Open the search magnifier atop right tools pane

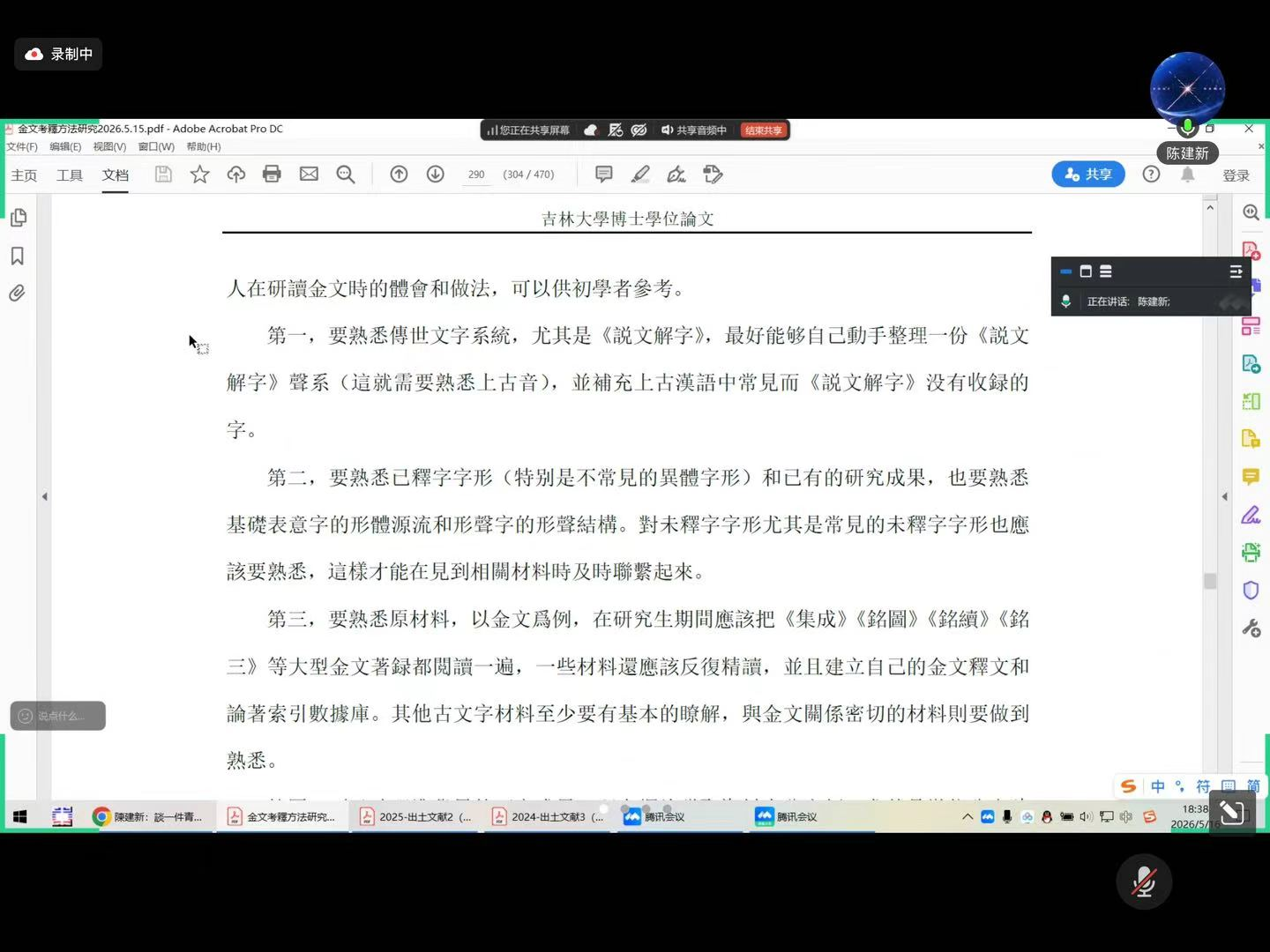1251,212
